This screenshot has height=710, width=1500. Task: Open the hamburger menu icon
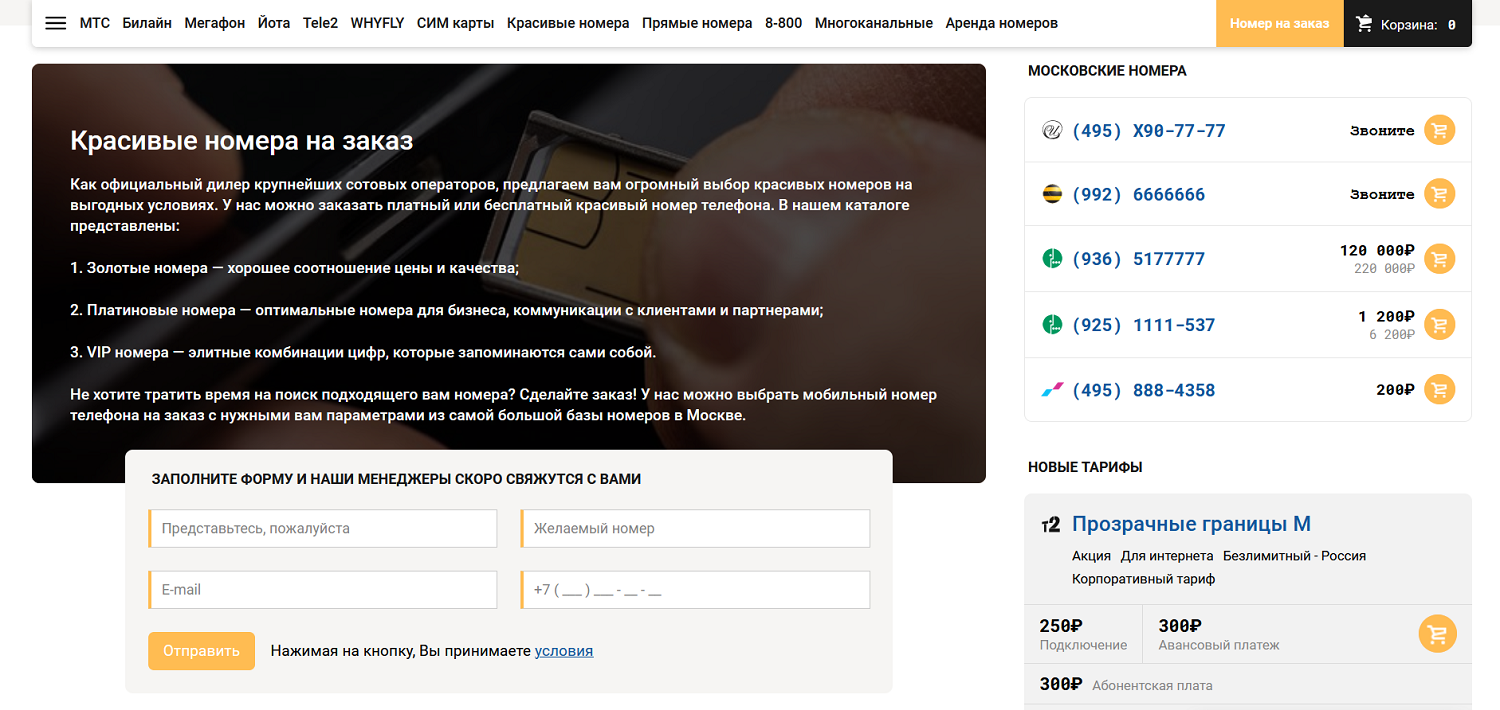[x=56, y=23]
